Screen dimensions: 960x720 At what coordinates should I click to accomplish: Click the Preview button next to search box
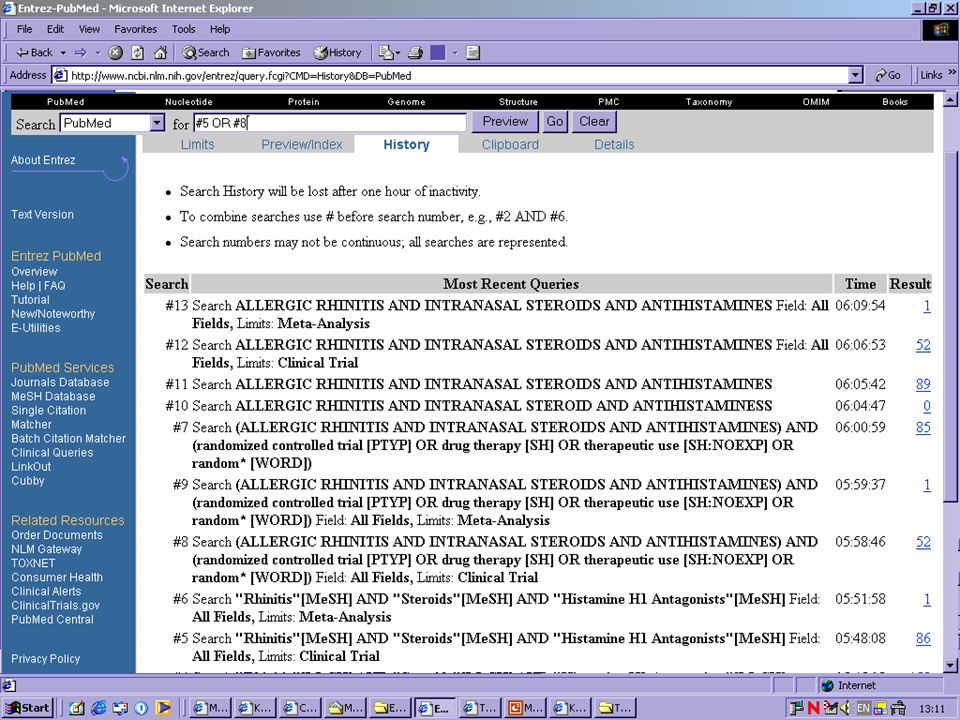pos(505,122)
